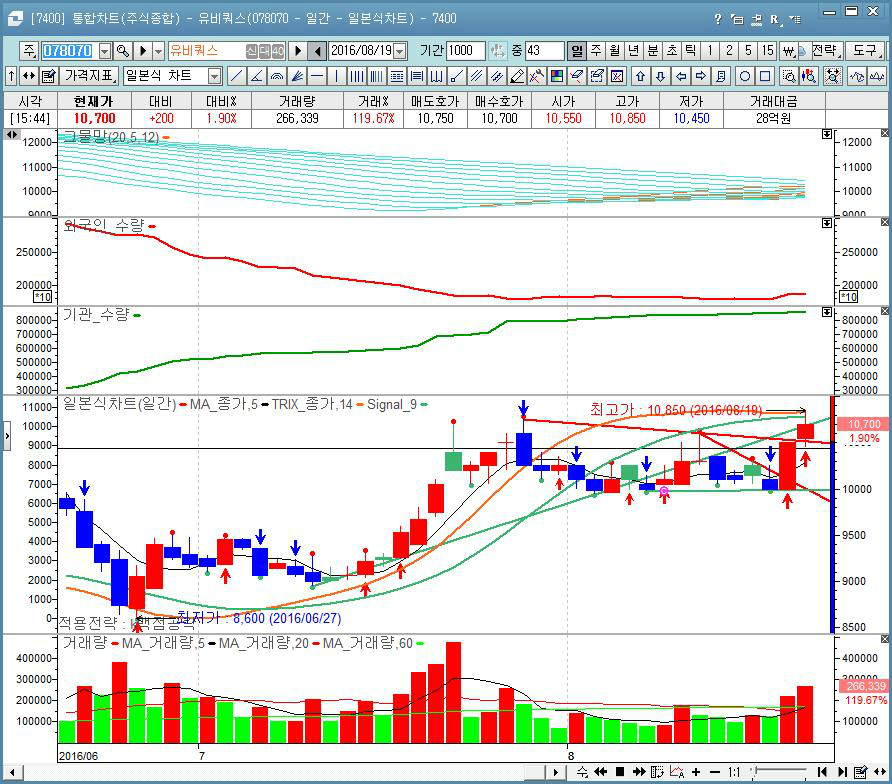Open the 일본식 차트 chart type dropdown
The image size is (892, 784).
tap(214, 76)
